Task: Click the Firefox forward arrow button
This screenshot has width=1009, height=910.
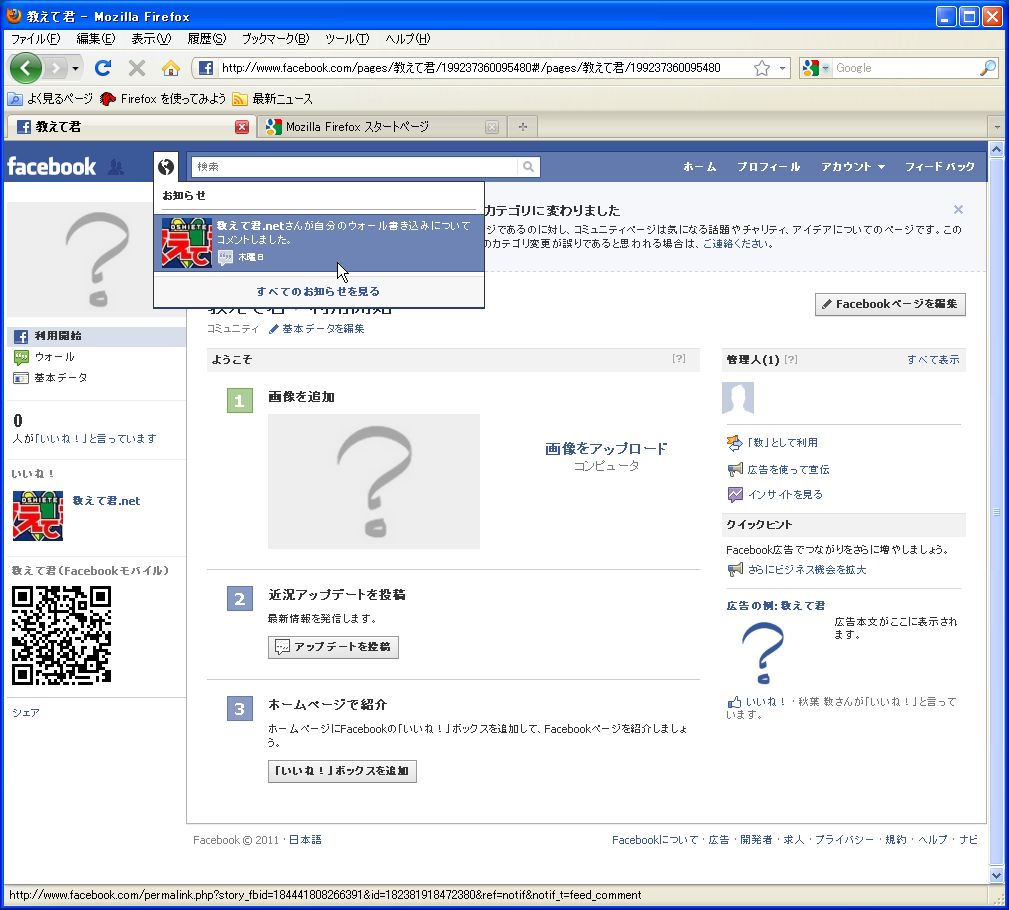Action: tap(57, 68)
